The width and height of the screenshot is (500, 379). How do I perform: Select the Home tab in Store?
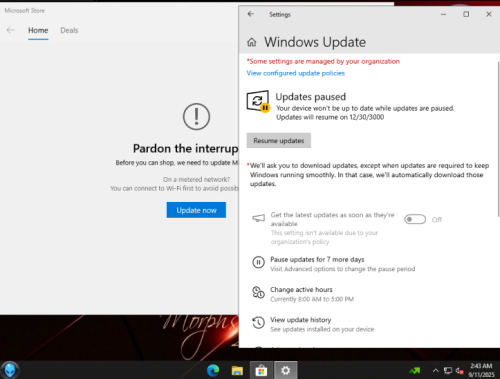(38, 30)
